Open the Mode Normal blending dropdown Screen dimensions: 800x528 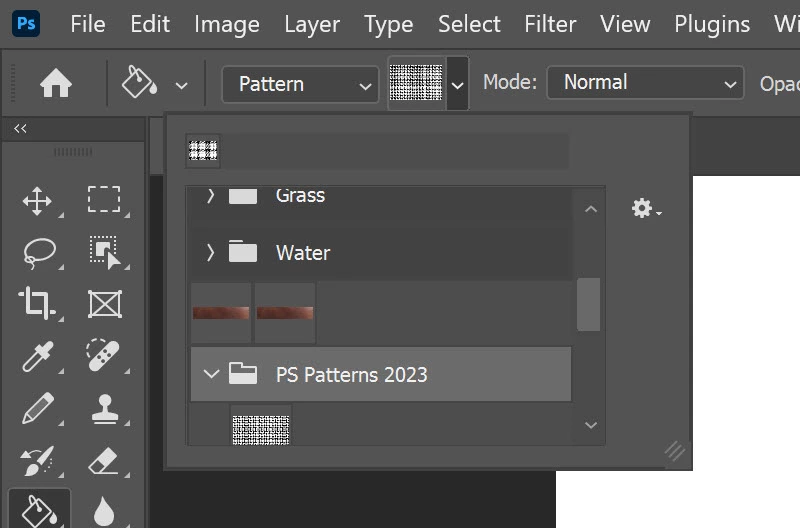click(645, 82)
